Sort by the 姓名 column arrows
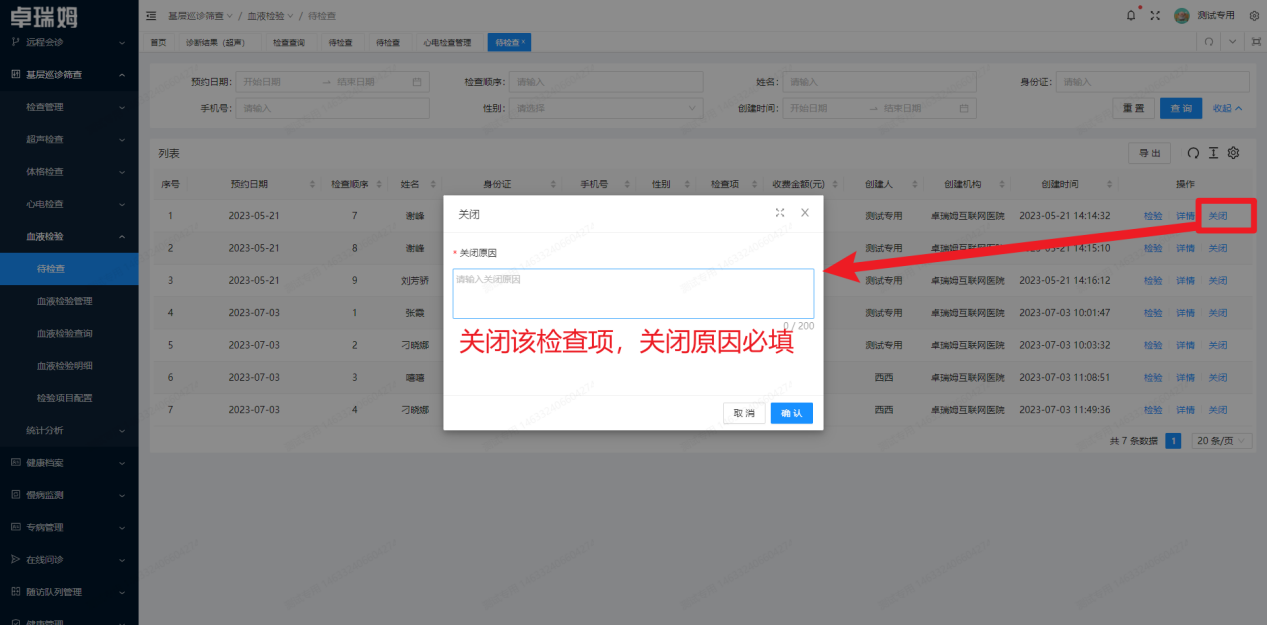This screenshot has height=625, width=1267. pyautogui.click(x=432, y=185)
